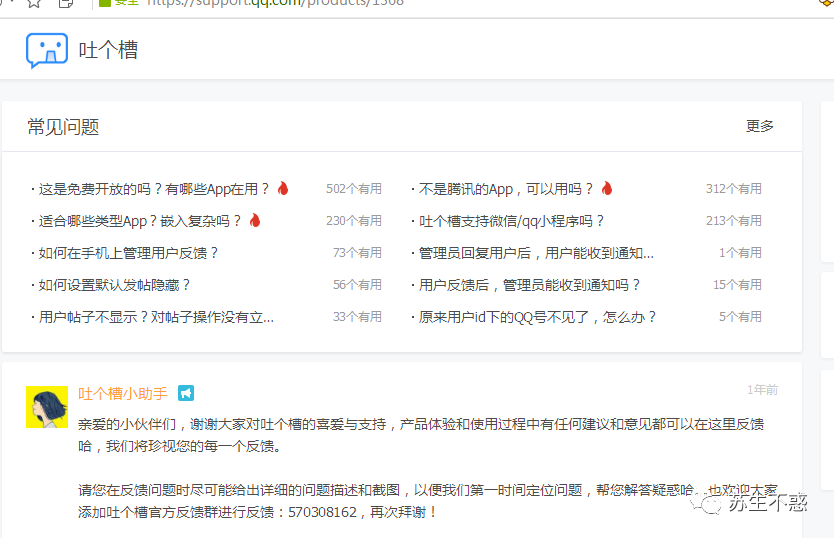Open question 适合哪些类型App？嵌入复杂吗？
This screenshot has width=834, height=538.
point(140,221)
